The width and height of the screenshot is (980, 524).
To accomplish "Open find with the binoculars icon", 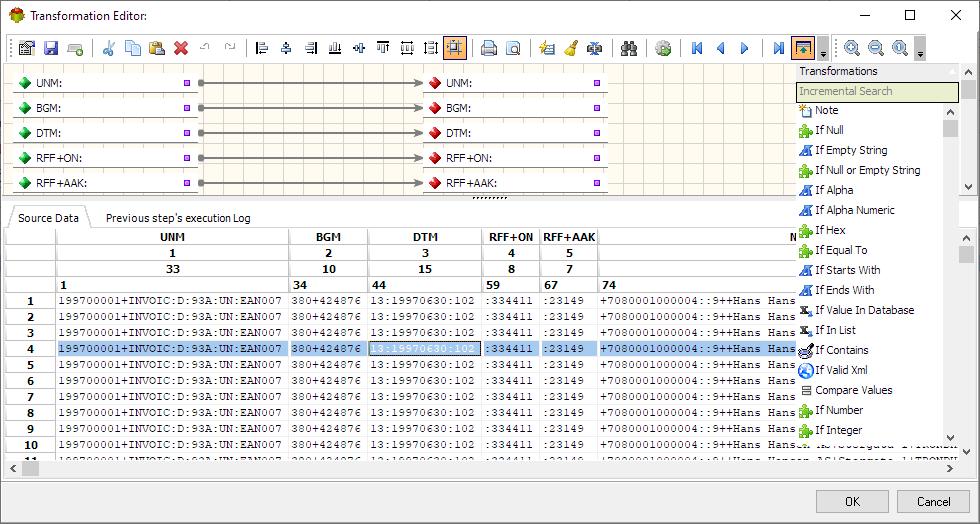I will (x=629, y=48).
